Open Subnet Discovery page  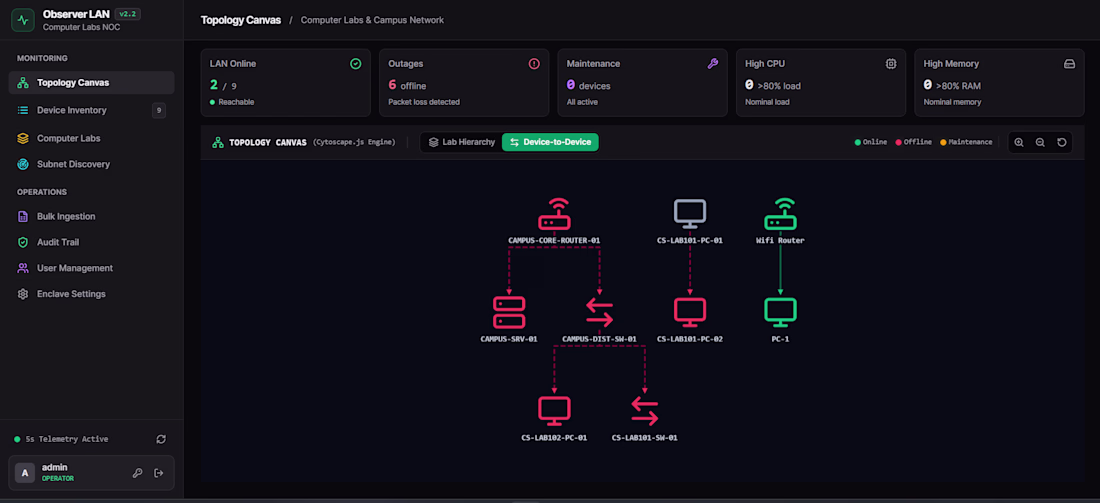pyautogui.click(x=91, y=164)
